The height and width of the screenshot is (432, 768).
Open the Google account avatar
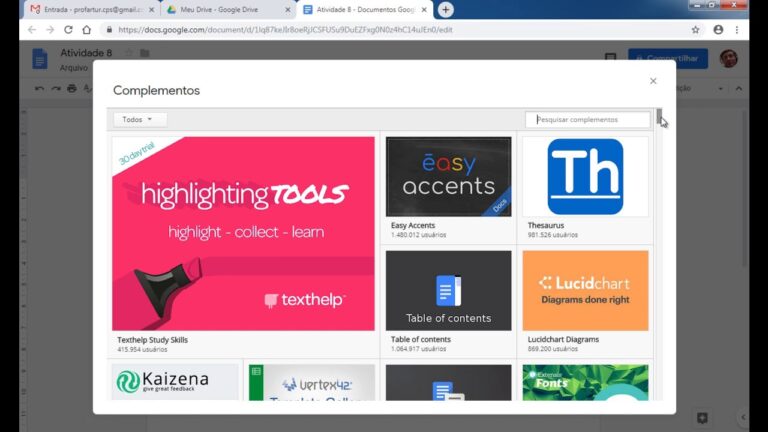729,58
